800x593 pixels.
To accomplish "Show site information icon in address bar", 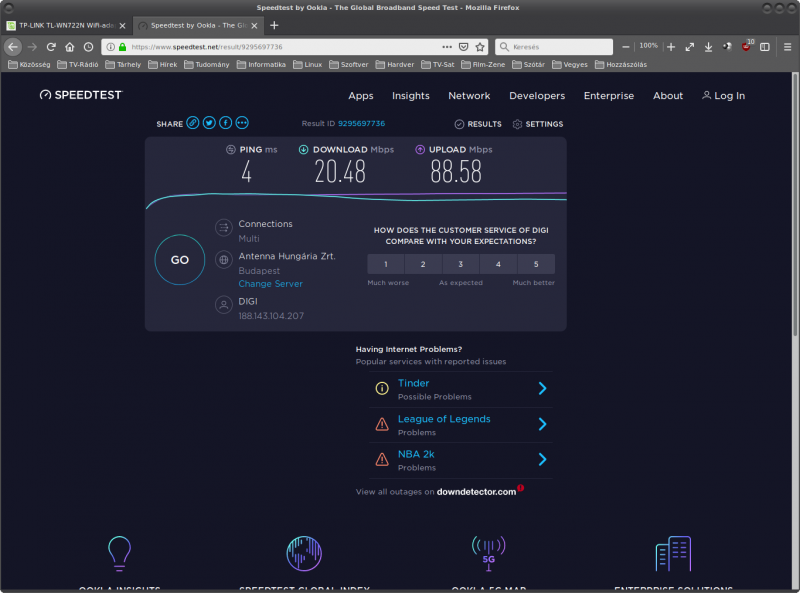I will click(x=111, y=47).
